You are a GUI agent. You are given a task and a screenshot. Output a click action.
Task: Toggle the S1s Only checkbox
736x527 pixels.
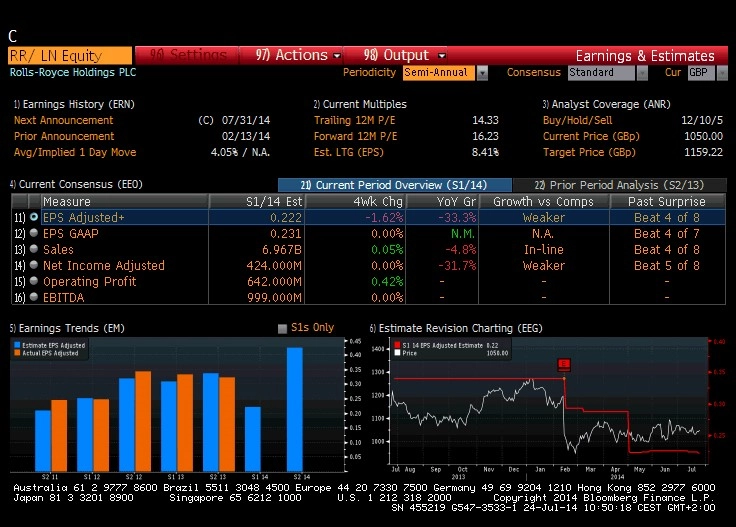[x=282, y=328]
